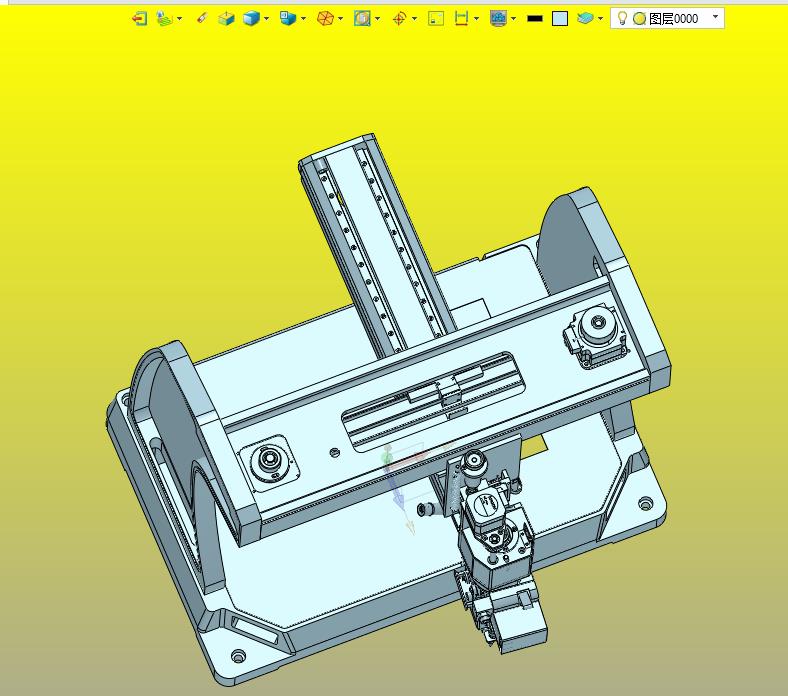
Task: Click the exit arrow icon in toolbar
Action: [139, 19]
